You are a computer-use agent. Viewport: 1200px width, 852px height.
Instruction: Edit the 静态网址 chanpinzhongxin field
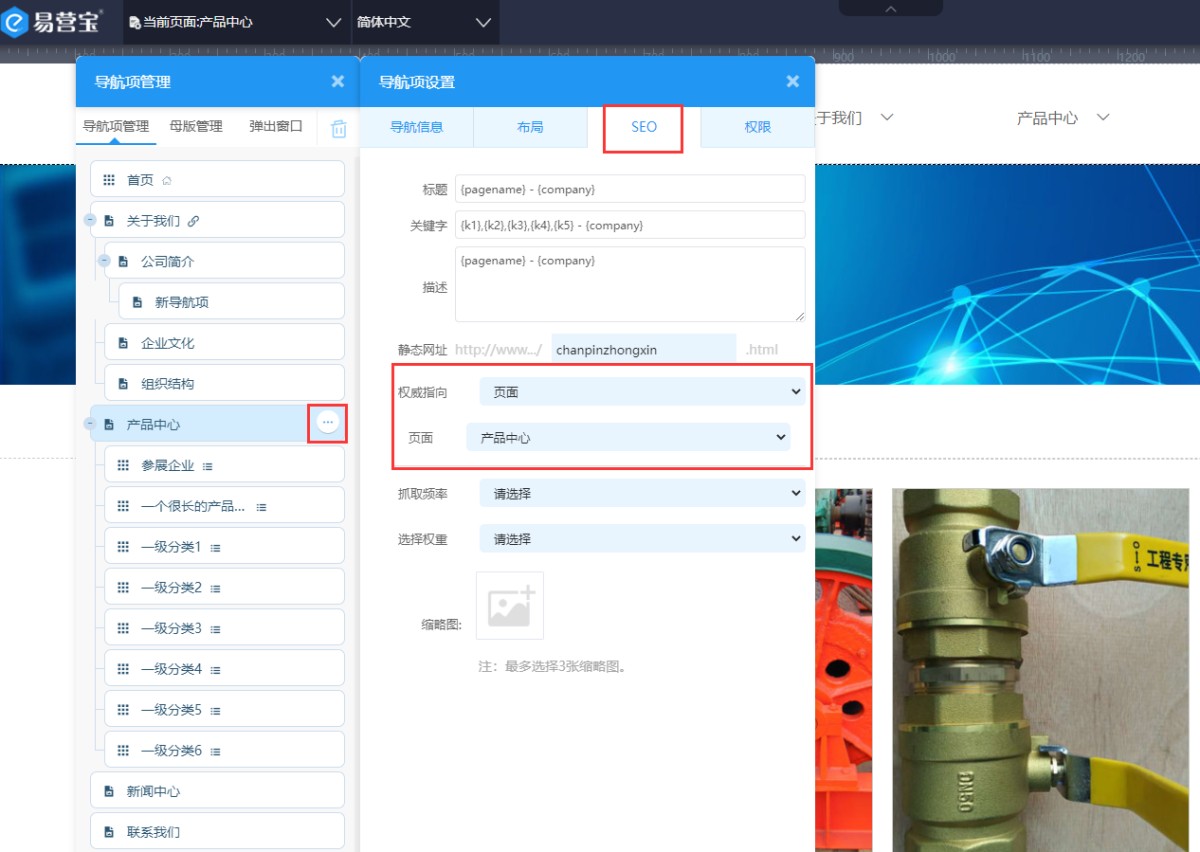coord(644,349)
